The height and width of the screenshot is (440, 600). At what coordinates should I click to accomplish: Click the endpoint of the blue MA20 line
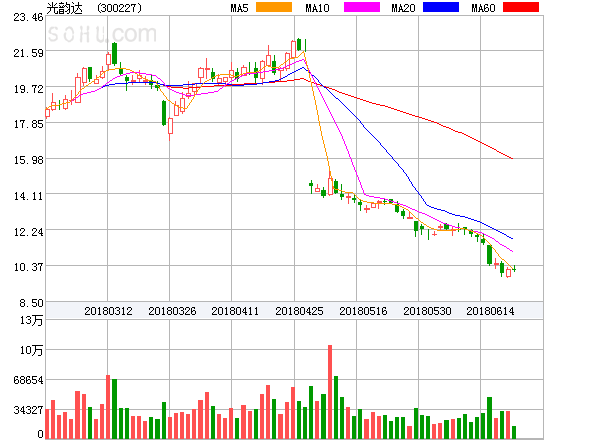pos(512,238)
